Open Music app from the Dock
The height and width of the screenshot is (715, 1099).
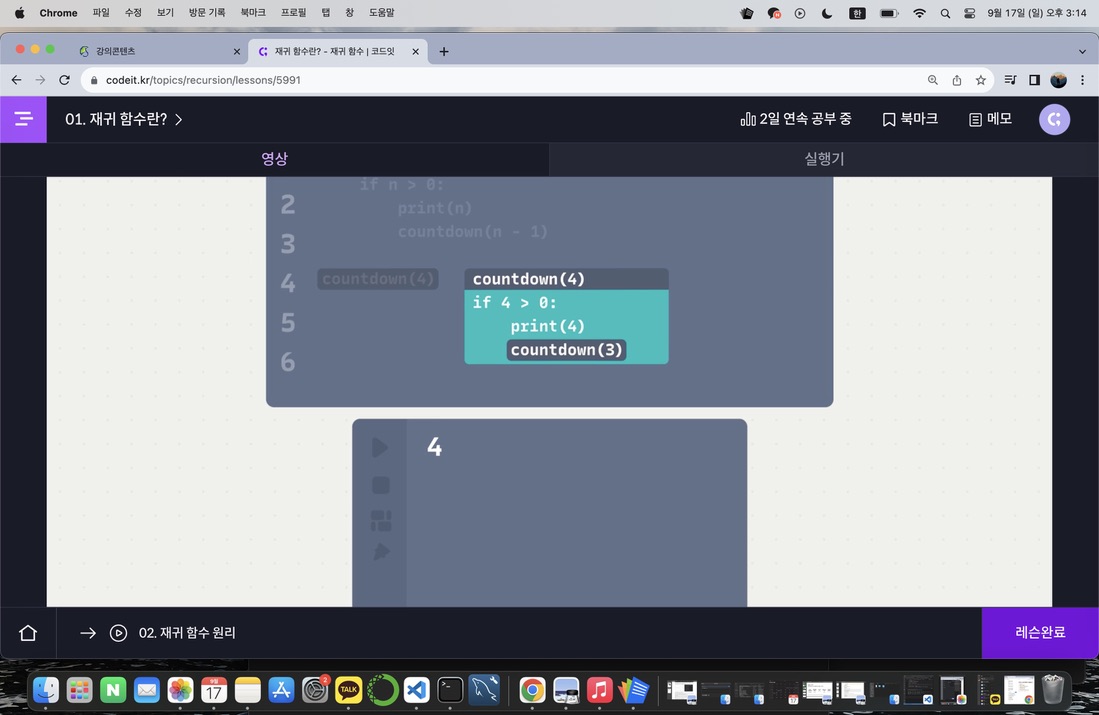pos(599,690)
